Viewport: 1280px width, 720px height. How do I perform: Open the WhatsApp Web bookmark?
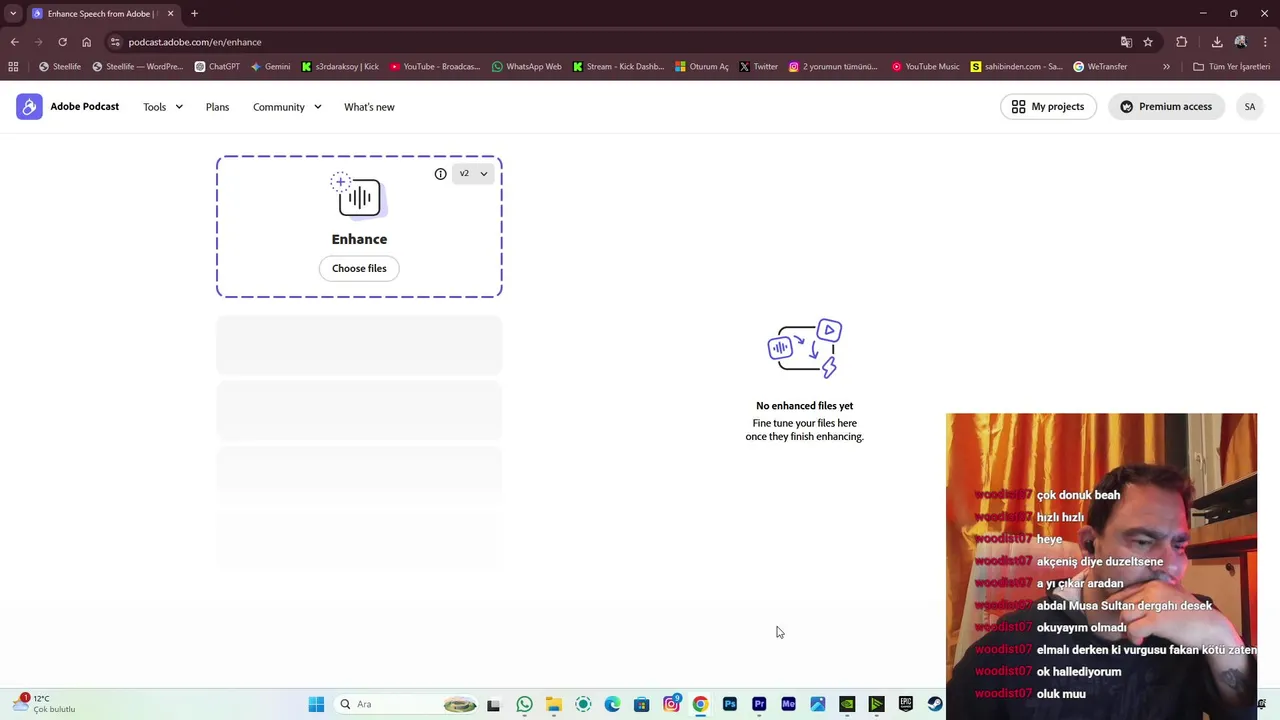[x=526, y=67]
